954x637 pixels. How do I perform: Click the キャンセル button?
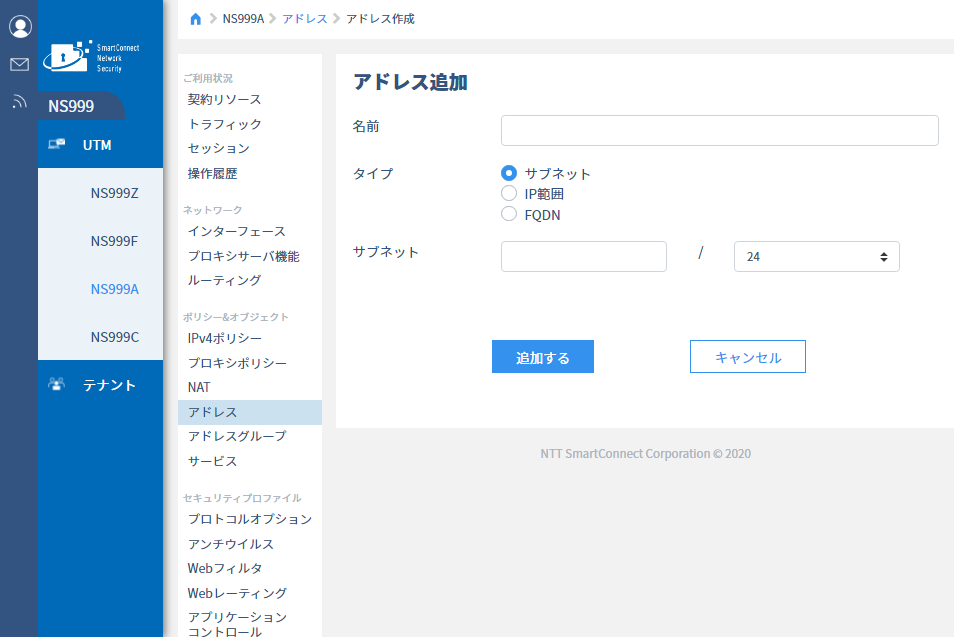[748, 357]
